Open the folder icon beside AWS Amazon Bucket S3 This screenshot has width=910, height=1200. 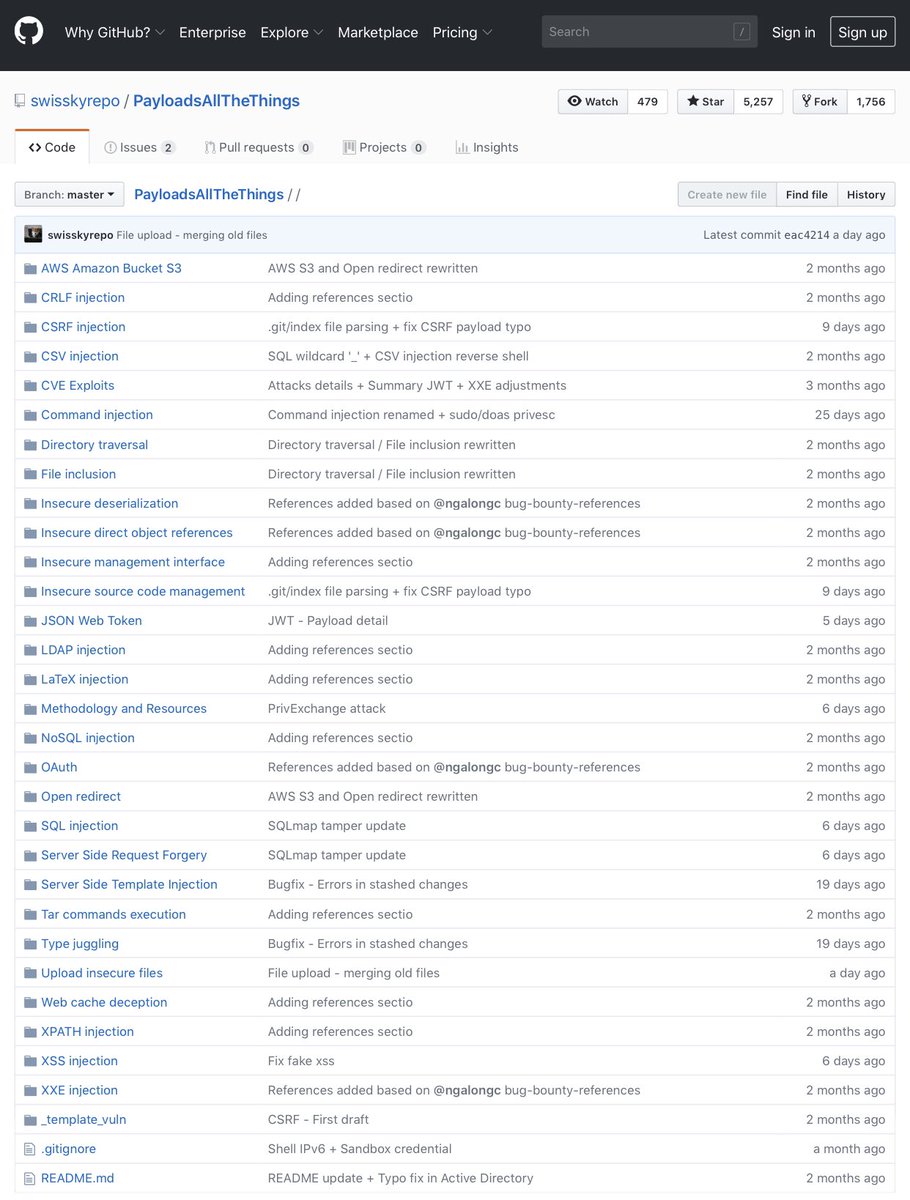(30, 268)
